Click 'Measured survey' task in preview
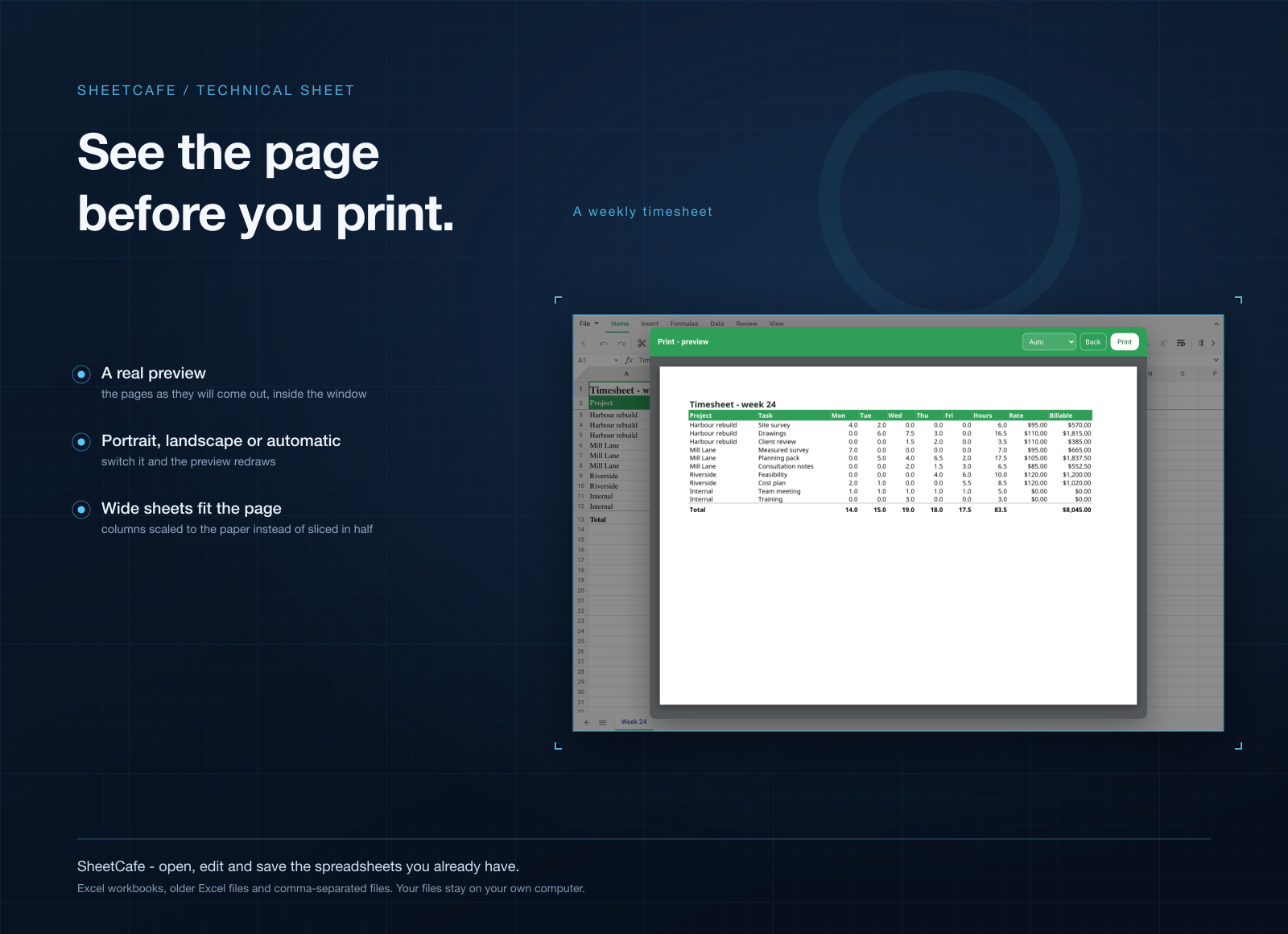The height and width of the screenshot is (934, 1288). click(x=783, y=450)
